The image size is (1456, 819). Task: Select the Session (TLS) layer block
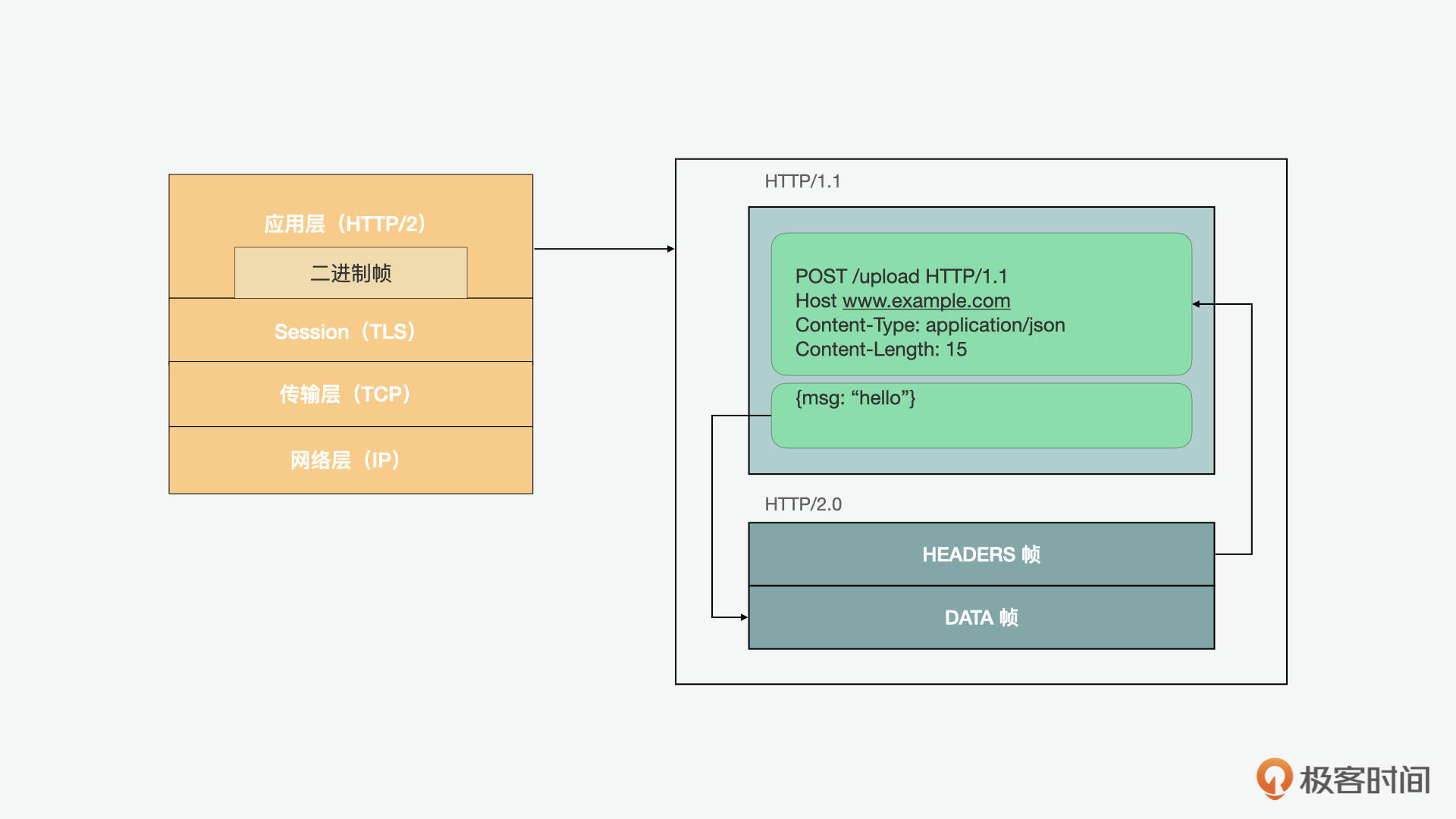tap(345, 331)
